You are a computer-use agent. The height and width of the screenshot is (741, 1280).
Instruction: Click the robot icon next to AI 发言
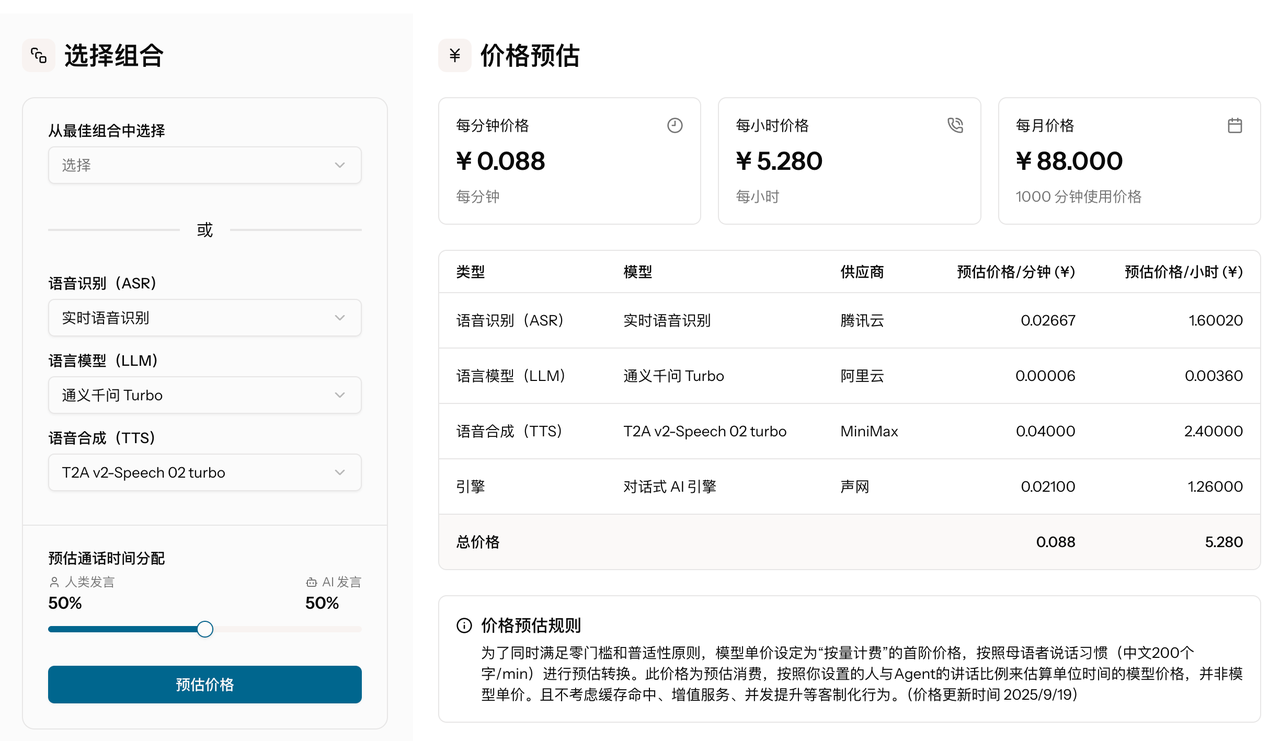point(309,581)
